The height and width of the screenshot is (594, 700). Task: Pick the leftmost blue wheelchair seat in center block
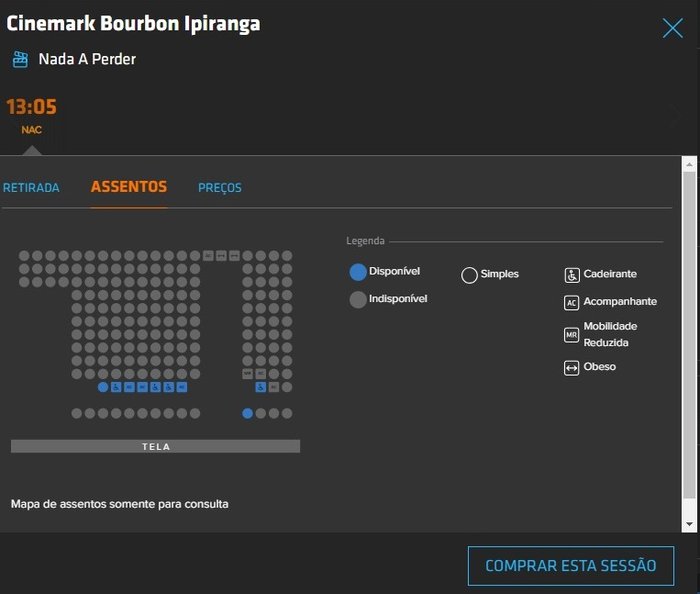116,387
